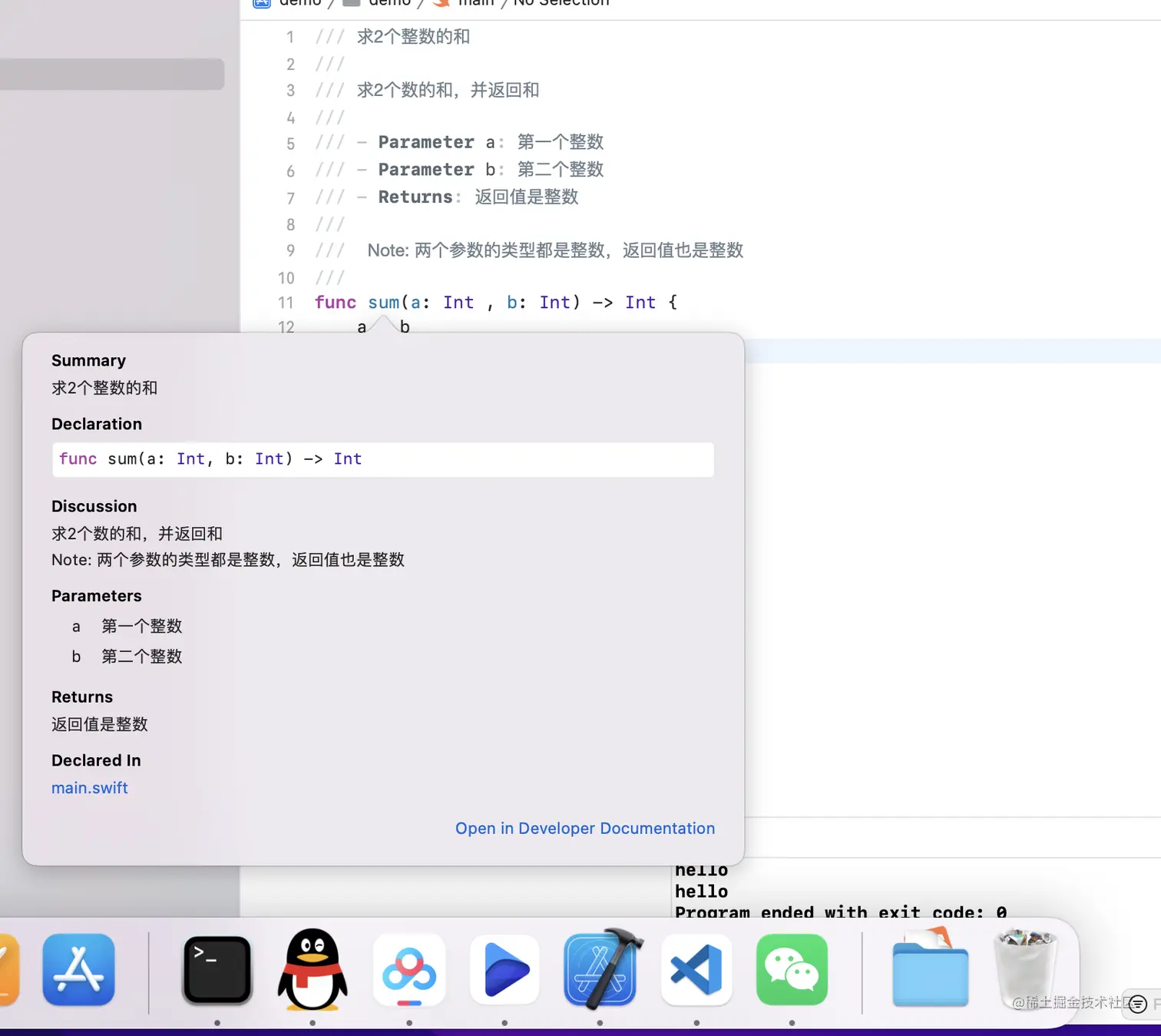Select the highlighted row in navigator sidebar
Image resolution: width=1161 pixels, height=1036 pixels.
(112, 74)
